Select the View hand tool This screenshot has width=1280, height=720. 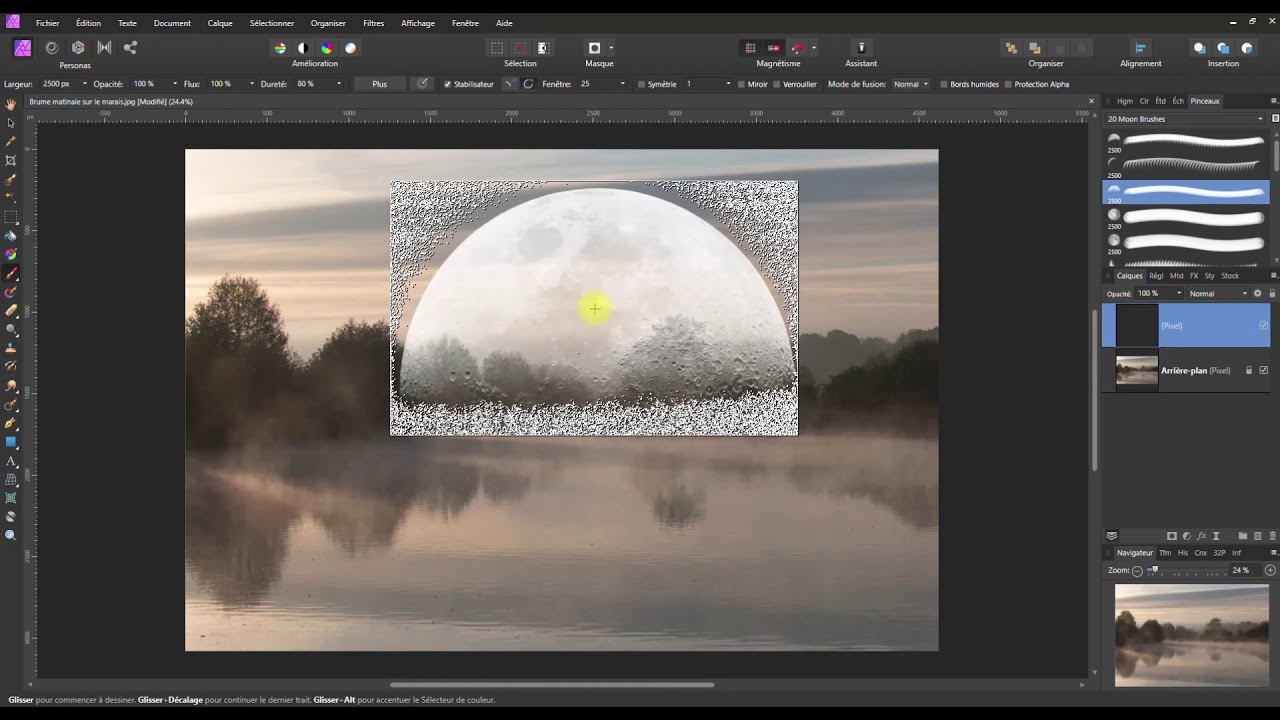[x=11, y=104]
